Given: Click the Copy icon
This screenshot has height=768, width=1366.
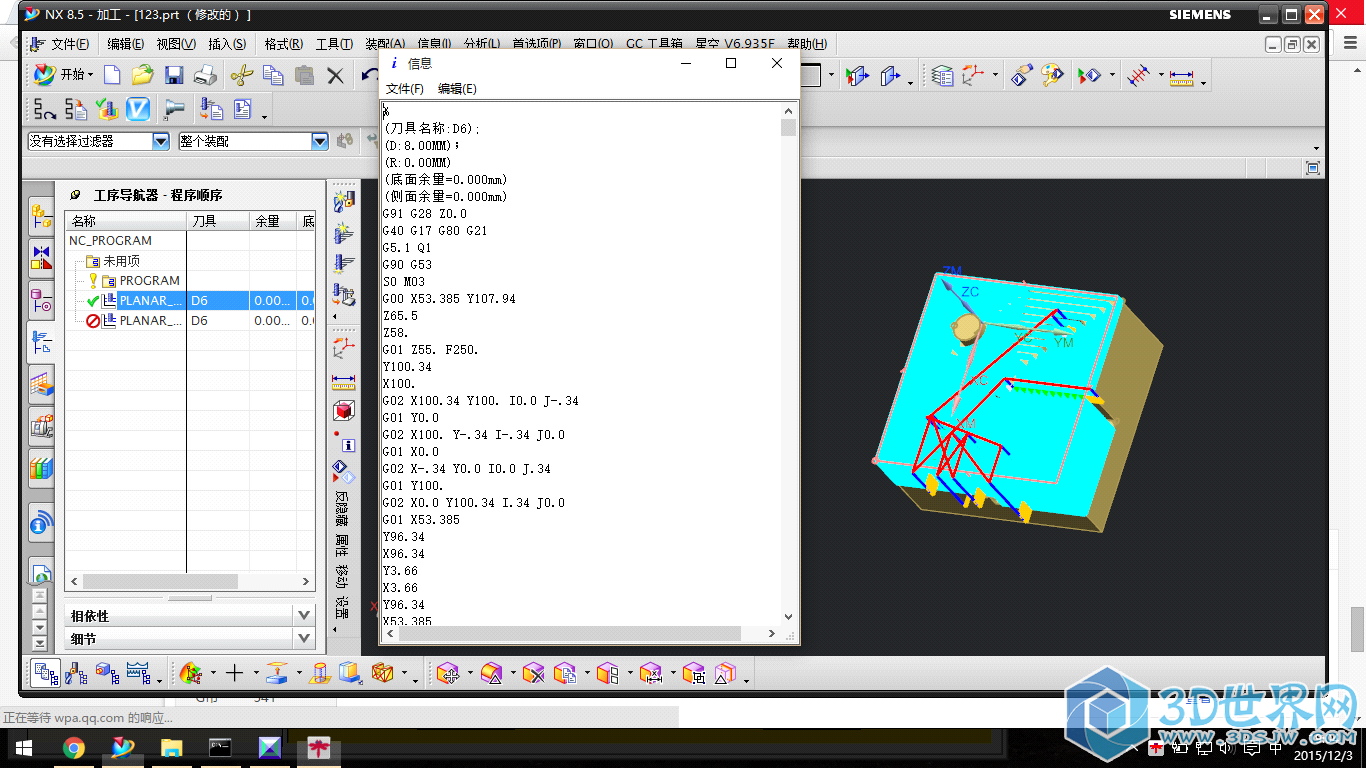Looking at the screenshot, I should pyautogui.click(x=272, y=75).
